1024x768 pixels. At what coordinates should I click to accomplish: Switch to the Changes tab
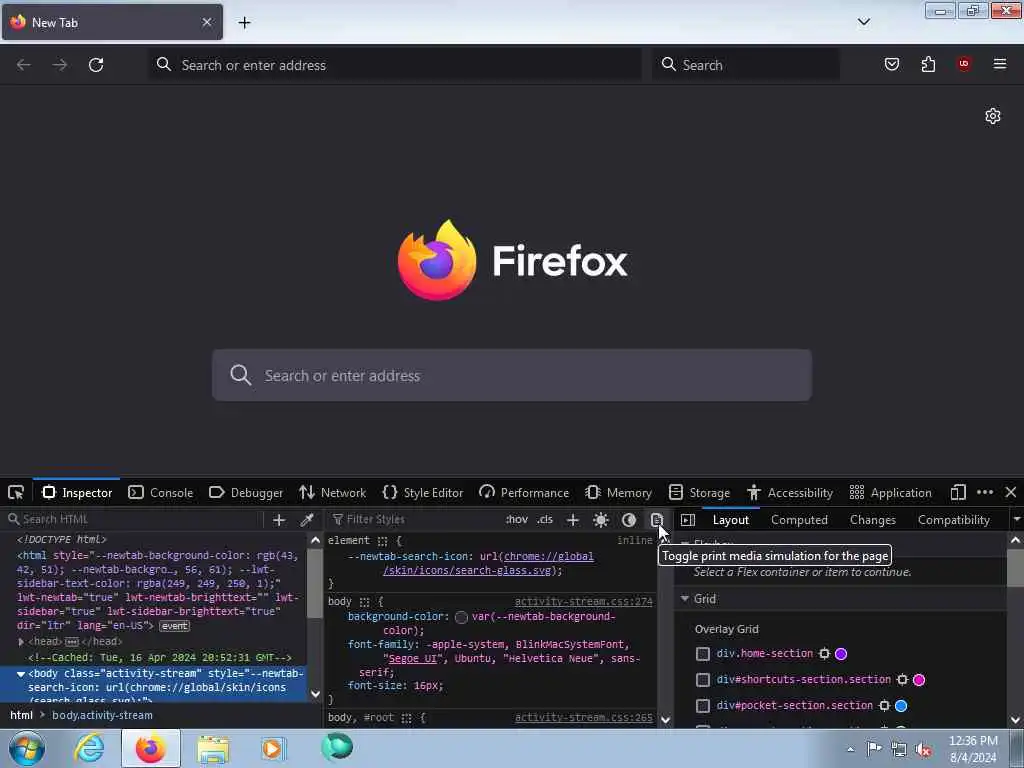[872, 520]
